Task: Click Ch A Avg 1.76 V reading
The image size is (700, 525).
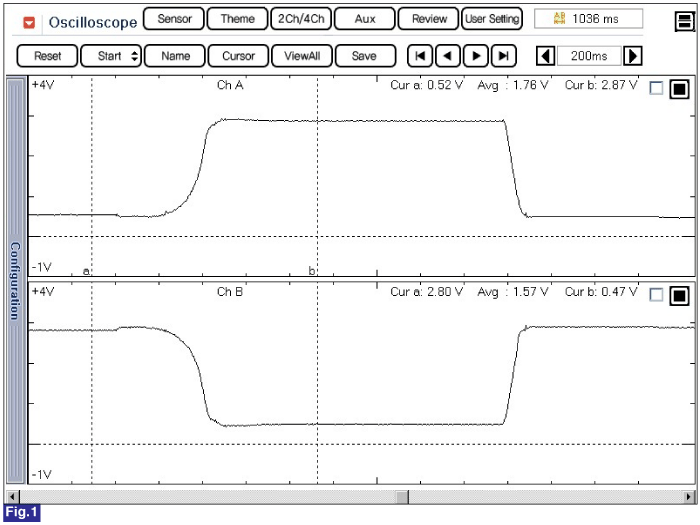Action: pos(512,85)
